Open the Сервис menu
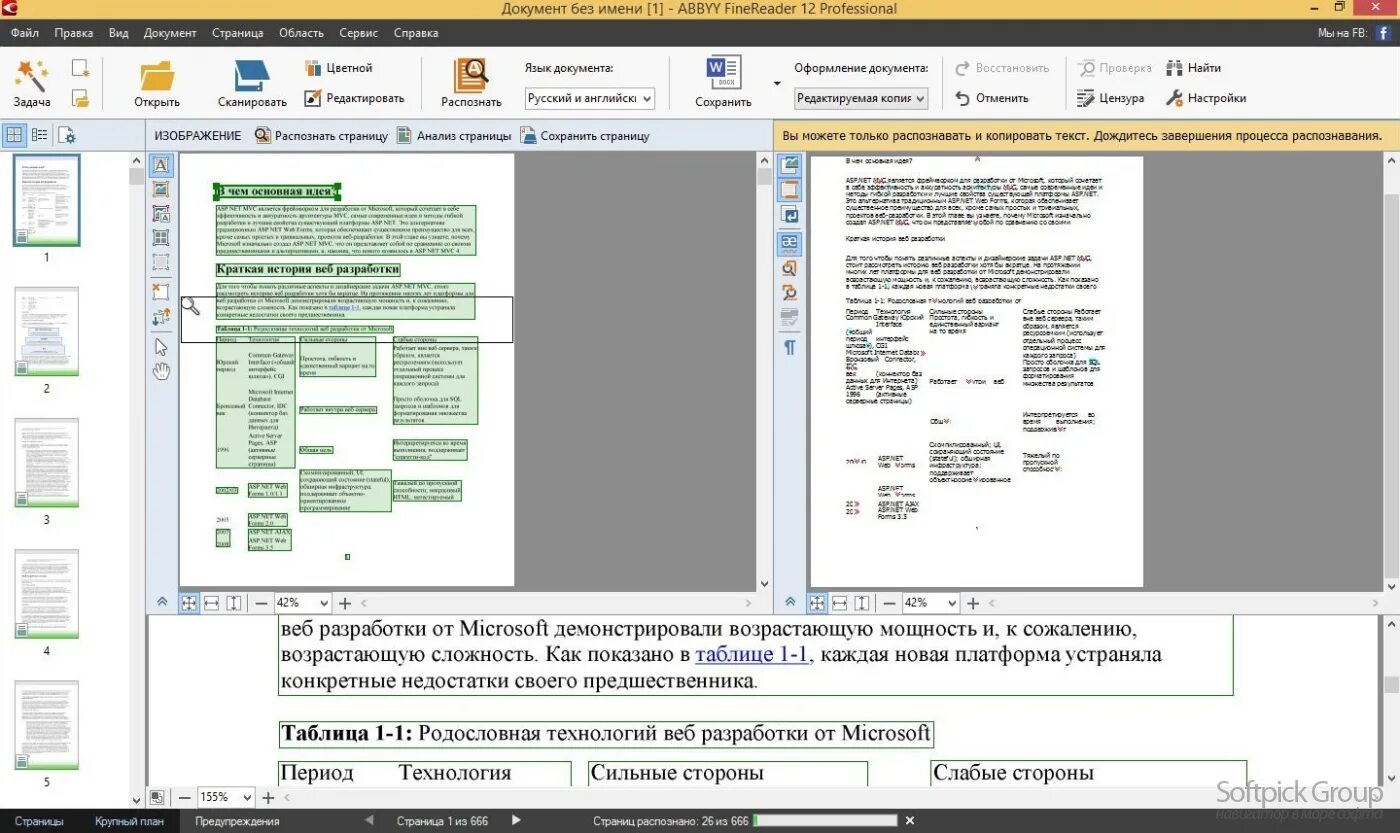The height and width of the screenshot is (833, 1400). 358,33
